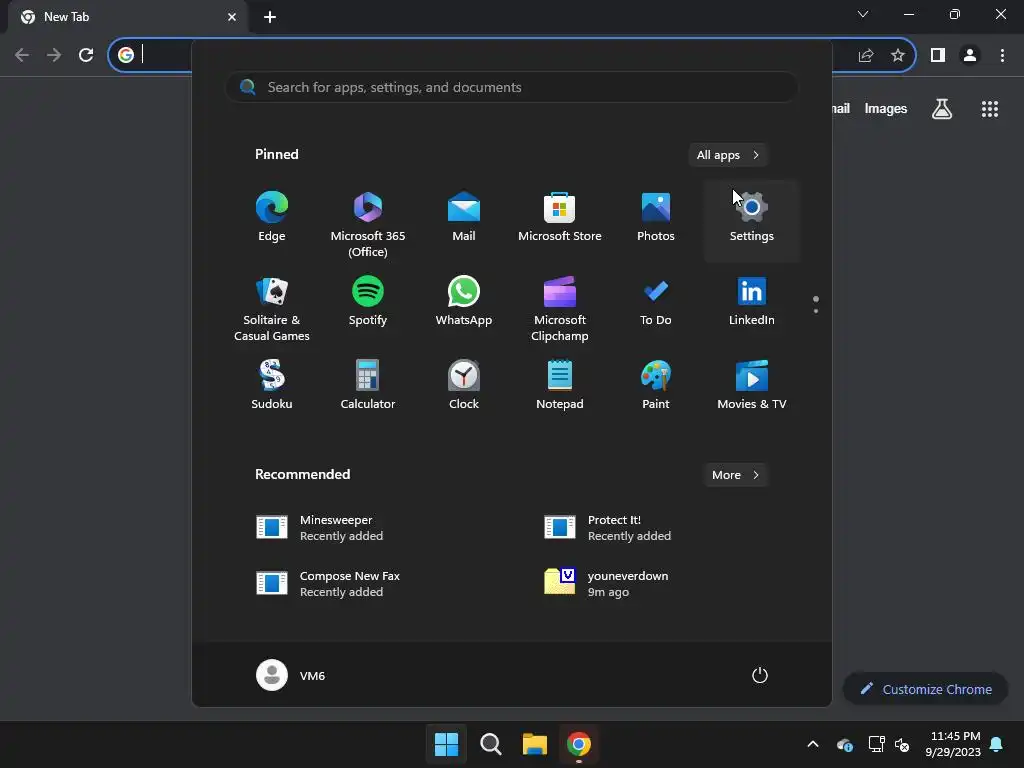Click Chrome's back arrow
This screenshot has width=1024, height=768.
click(x=22, y=55)
